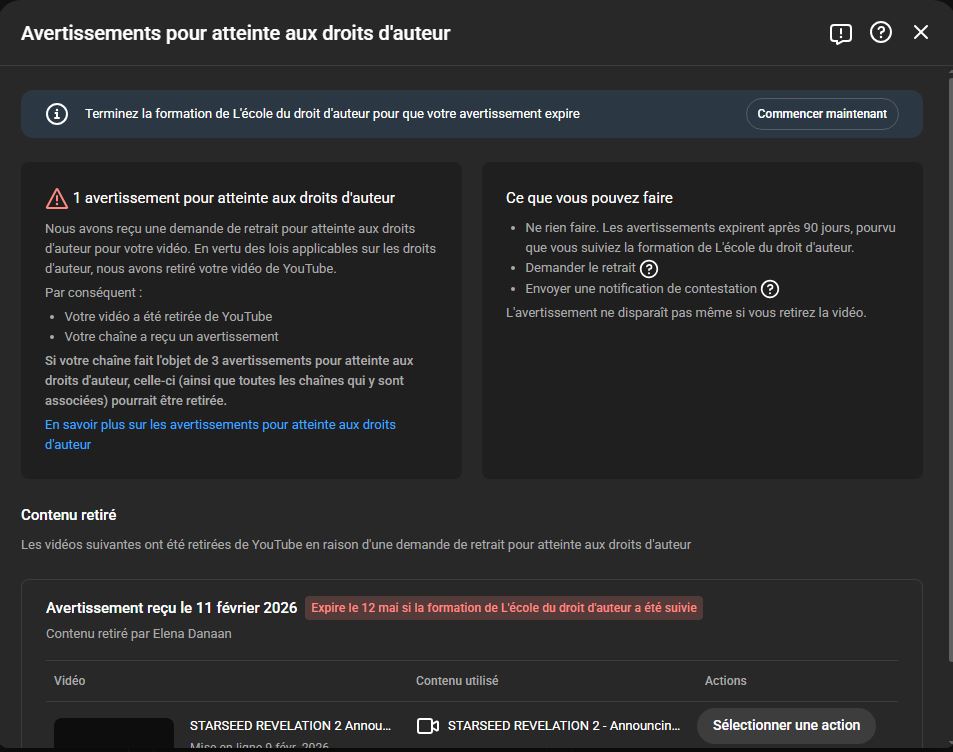This screenshot has width=953, height=752.
Task: Close the copyright strikes dialog
Action: point(921,32)
